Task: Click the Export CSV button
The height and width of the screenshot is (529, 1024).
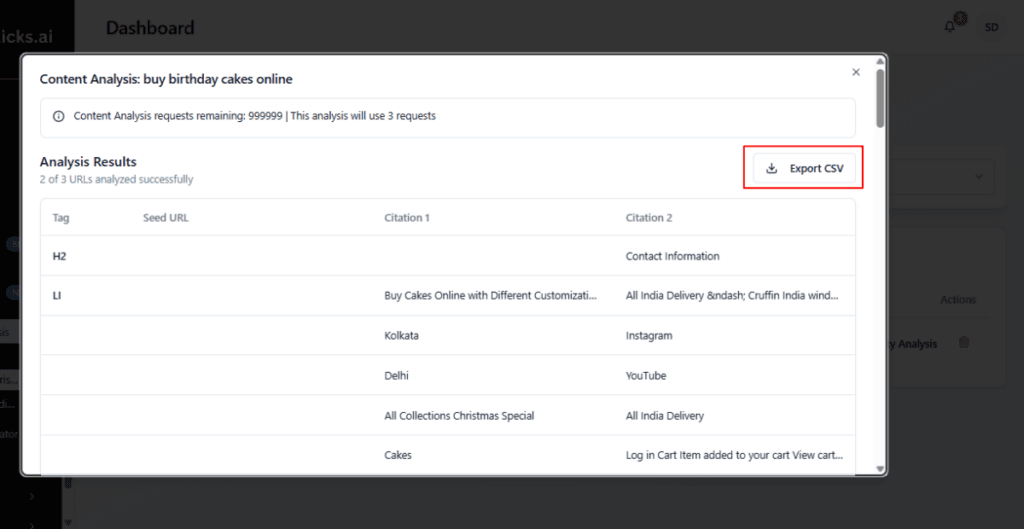Action: 803,168
